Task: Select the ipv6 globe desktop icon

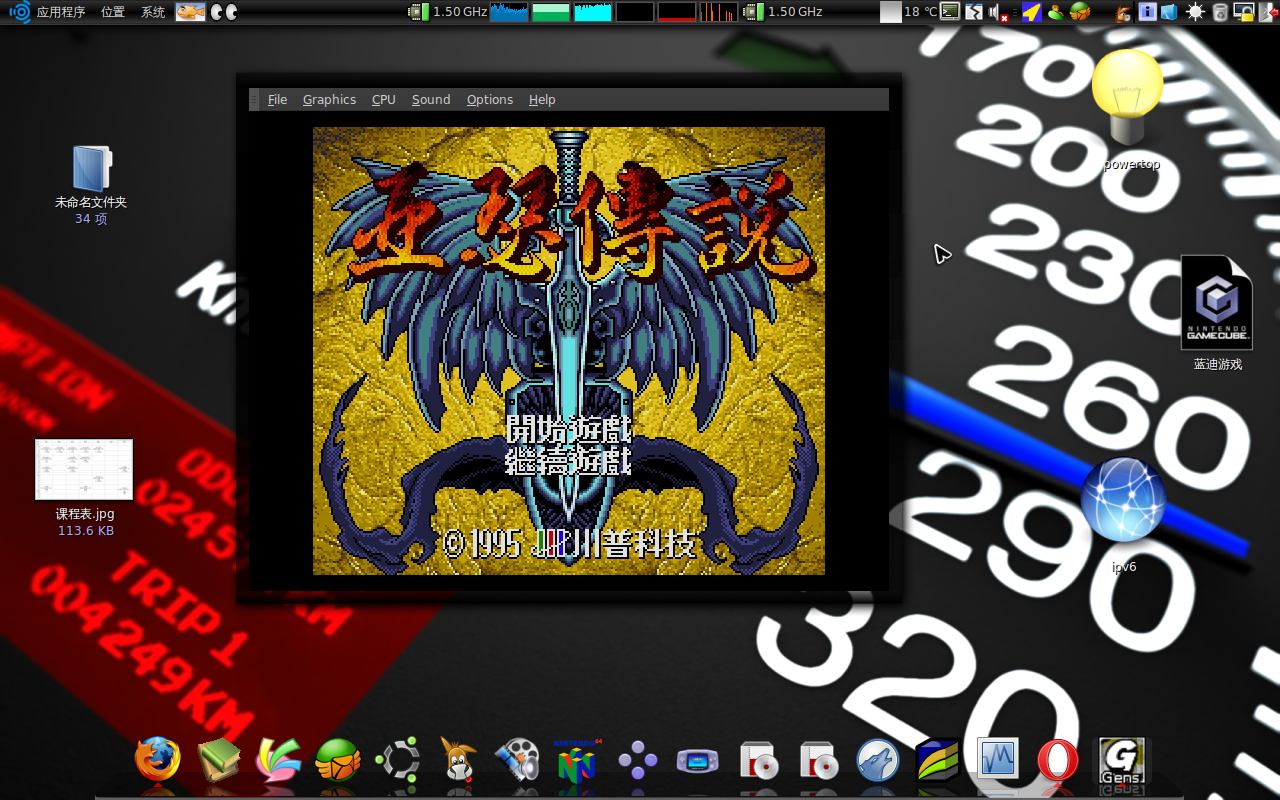Action: click(x=1123, y=515)
